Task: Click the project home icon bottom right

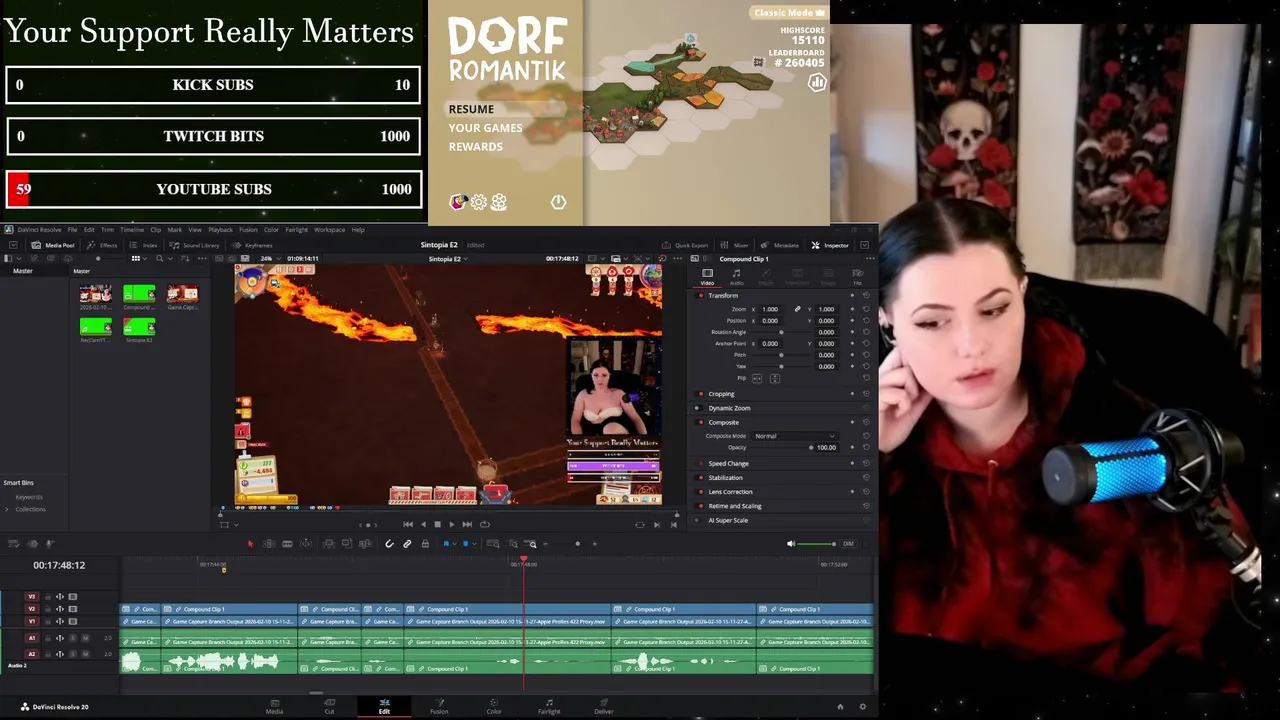Action: click(840, 707)
